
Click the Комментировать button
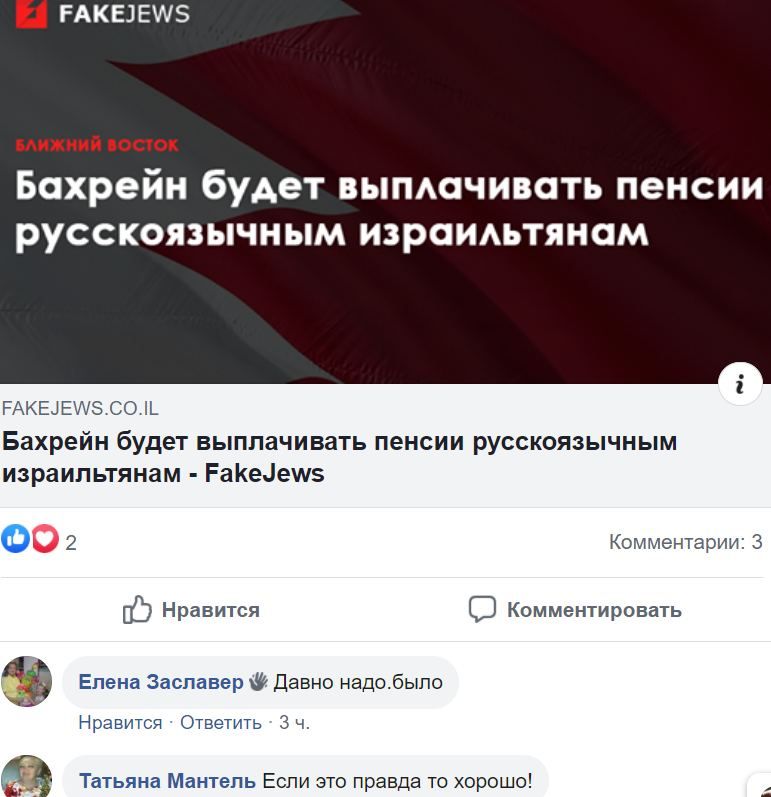(575, 609)
